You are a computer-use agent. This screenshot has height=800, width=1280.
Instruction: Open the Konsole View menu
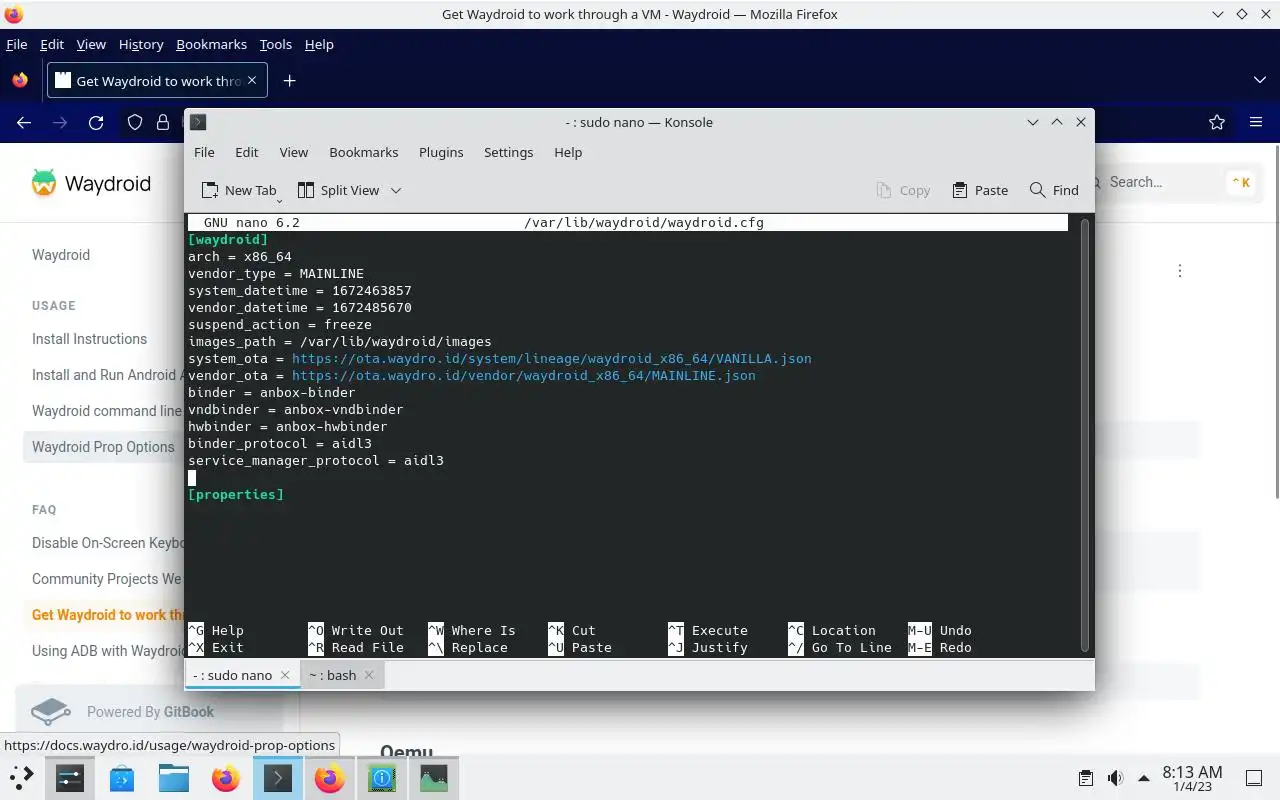click(x=294, y=152)
